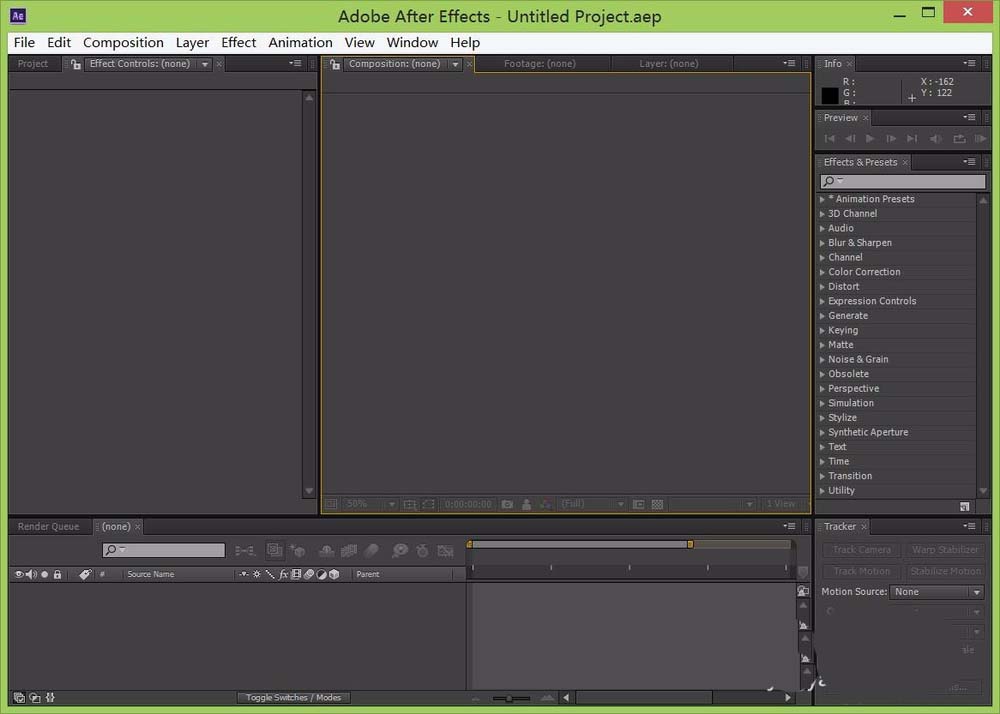1000x714 pixels.
Task: Click the Collapse Transformations sun column header
Action: click(x=257, y=574)
